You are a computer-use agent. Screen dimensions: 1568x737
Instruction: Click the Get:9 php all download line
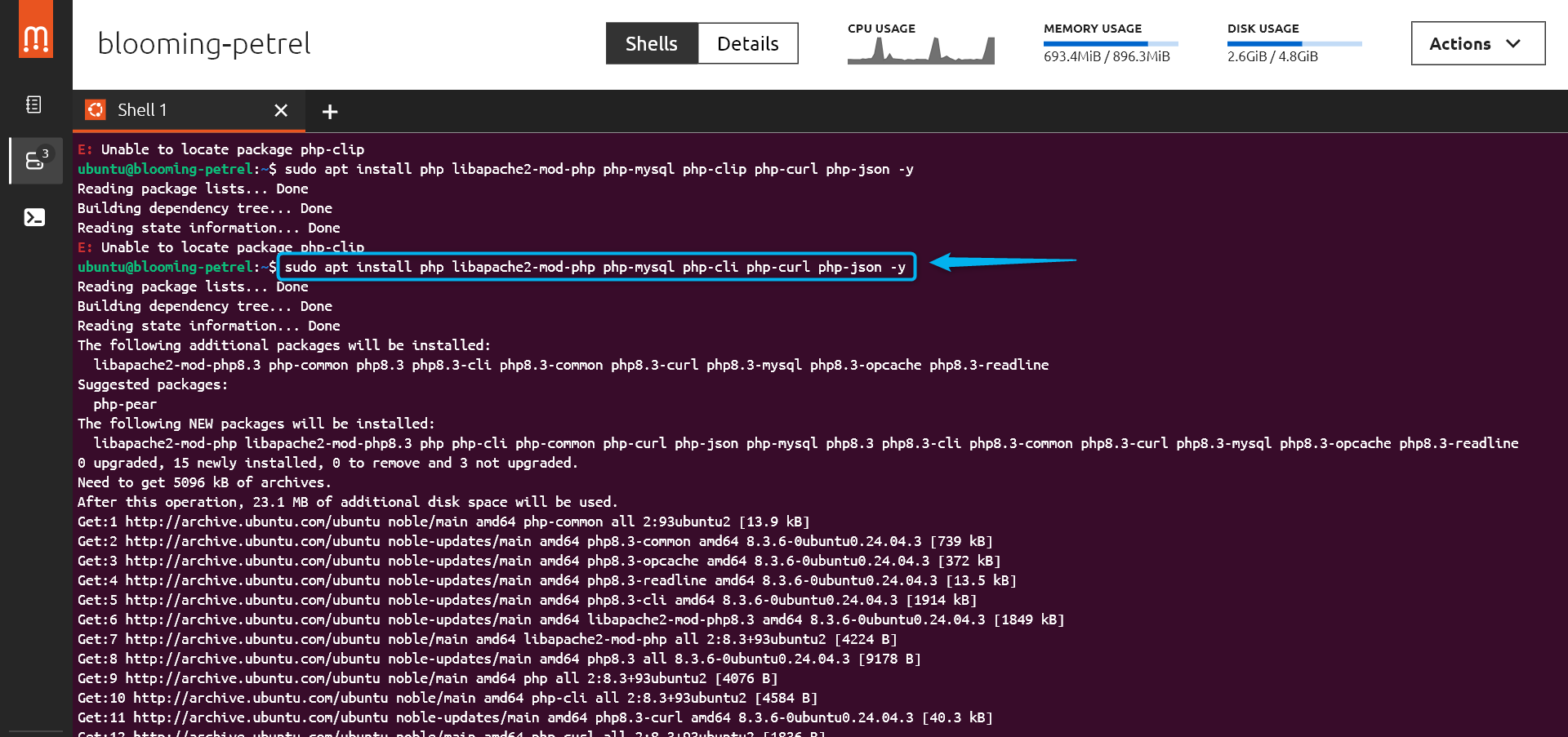click(427, 678)
